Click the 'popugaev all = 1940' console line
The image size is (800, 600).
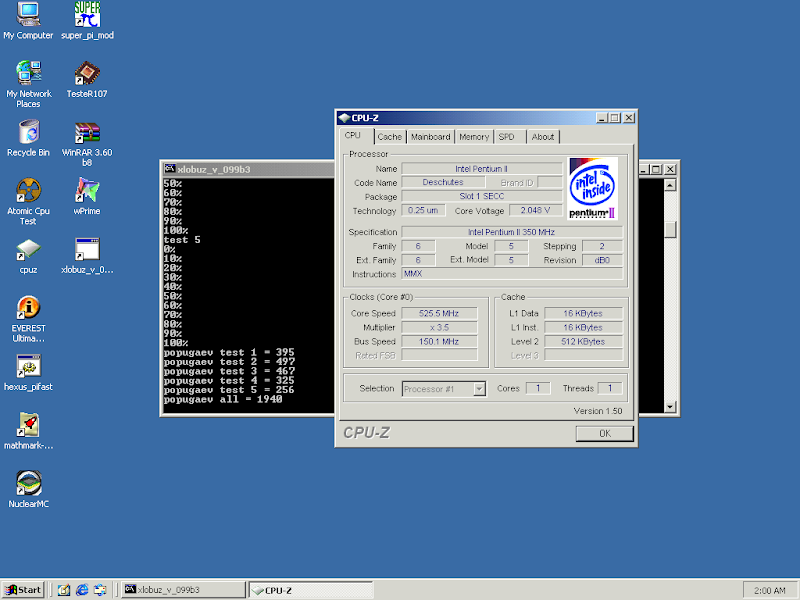(223, 399)
